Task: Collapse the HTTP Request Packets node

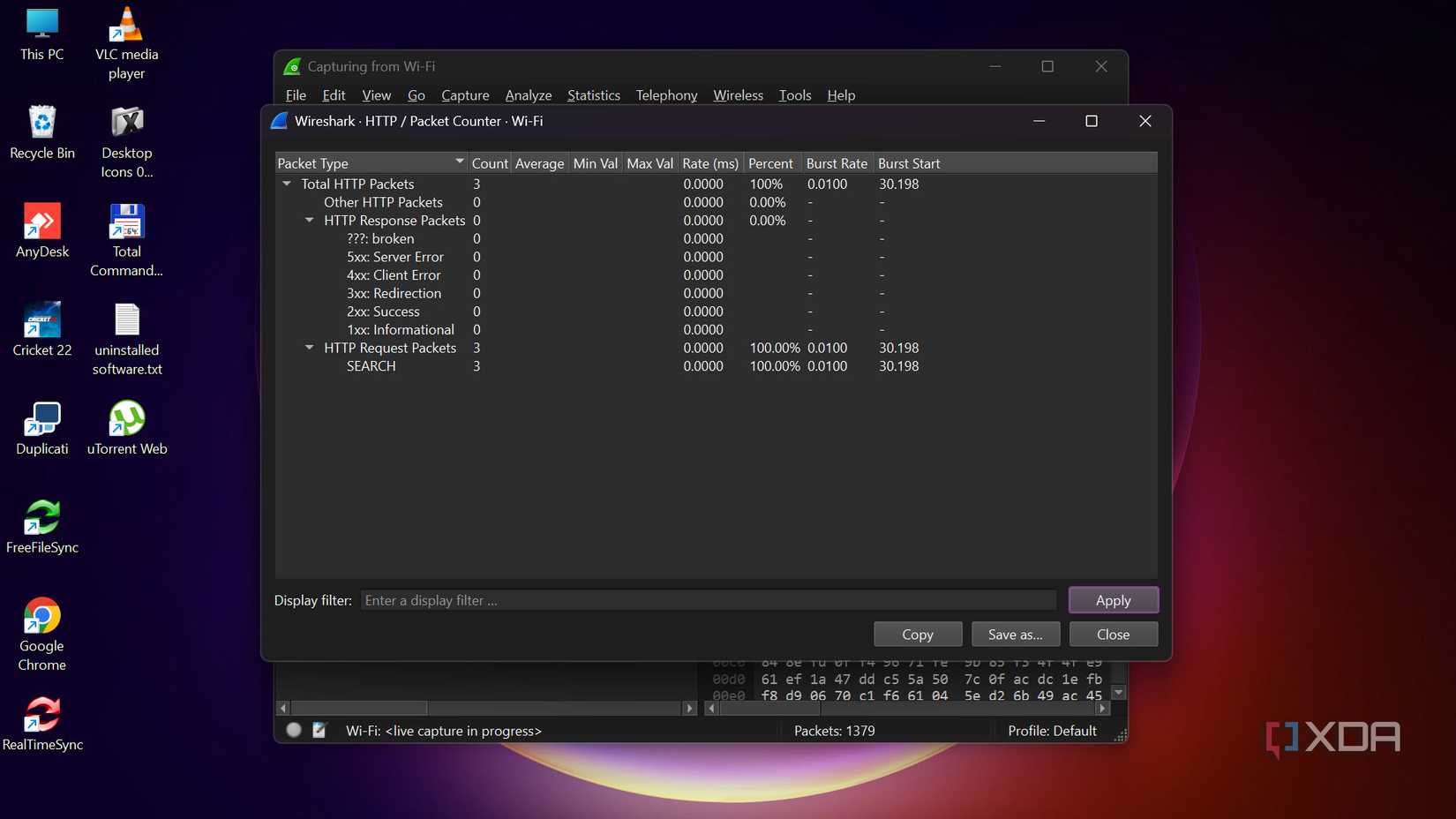Action: [310, 348]
